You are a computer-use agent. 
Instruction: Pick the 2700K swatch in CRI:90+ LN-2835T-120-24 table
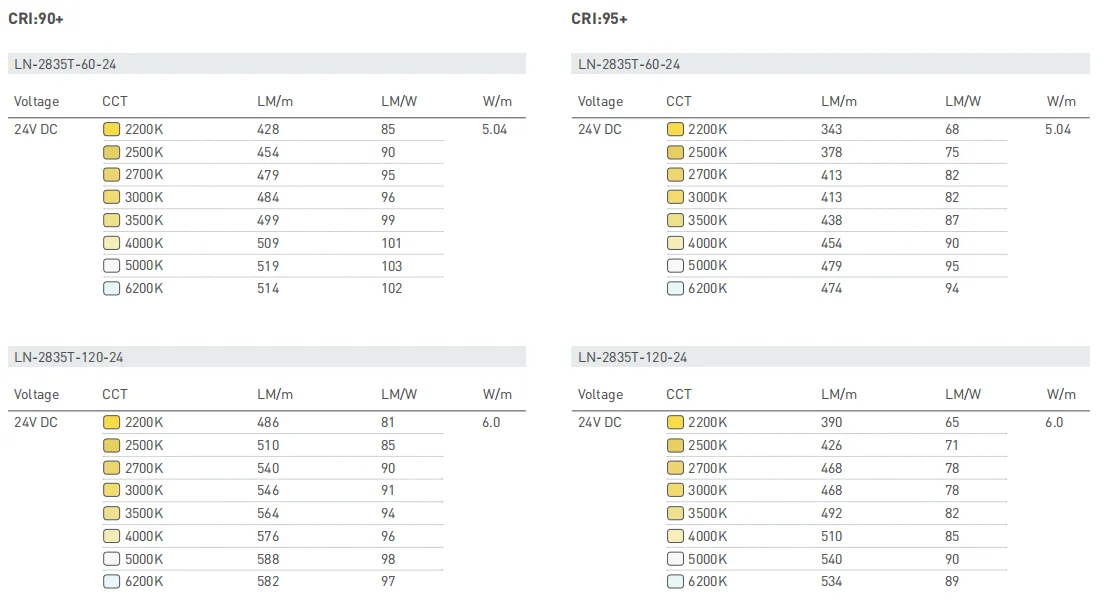[x=111, y=468]
